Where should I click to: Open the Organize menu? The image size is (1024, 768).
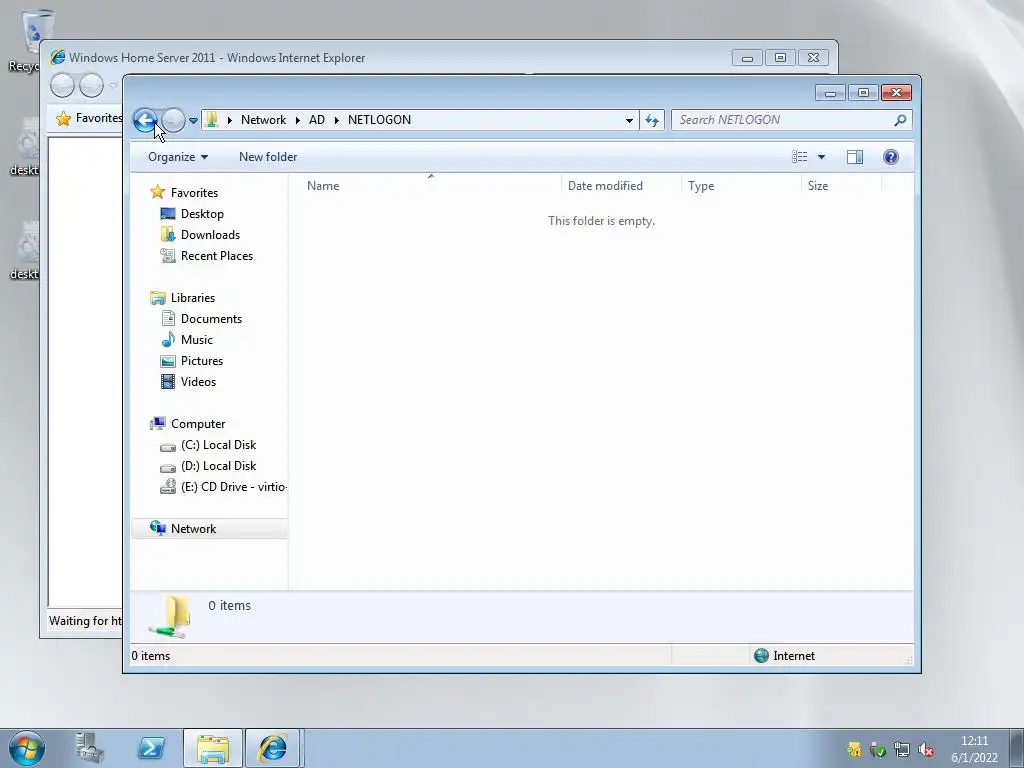tap(178, 157)
